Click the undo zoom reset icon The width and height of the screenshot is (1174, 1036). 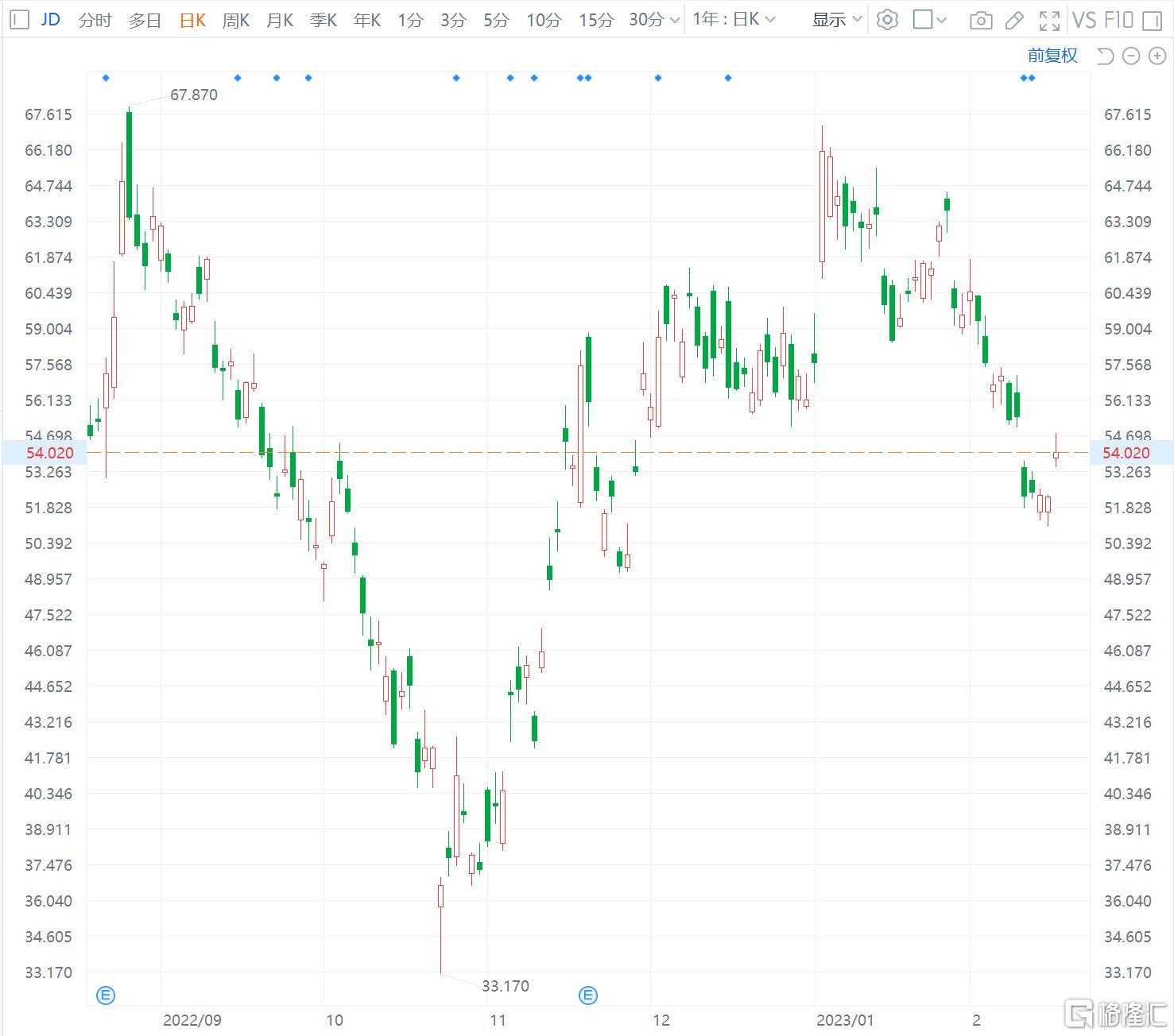tap(1105, 56)
